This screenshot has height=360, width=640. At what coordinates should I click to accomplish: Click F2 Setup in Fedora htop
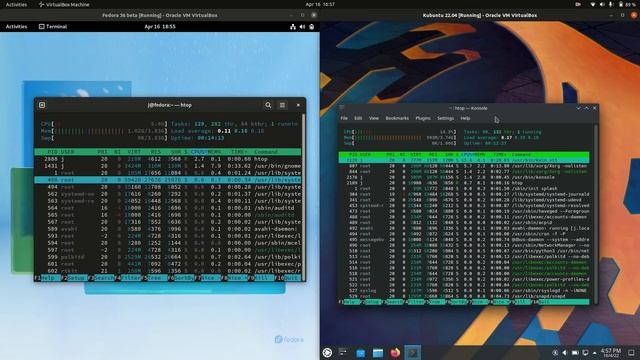(74, 278)
